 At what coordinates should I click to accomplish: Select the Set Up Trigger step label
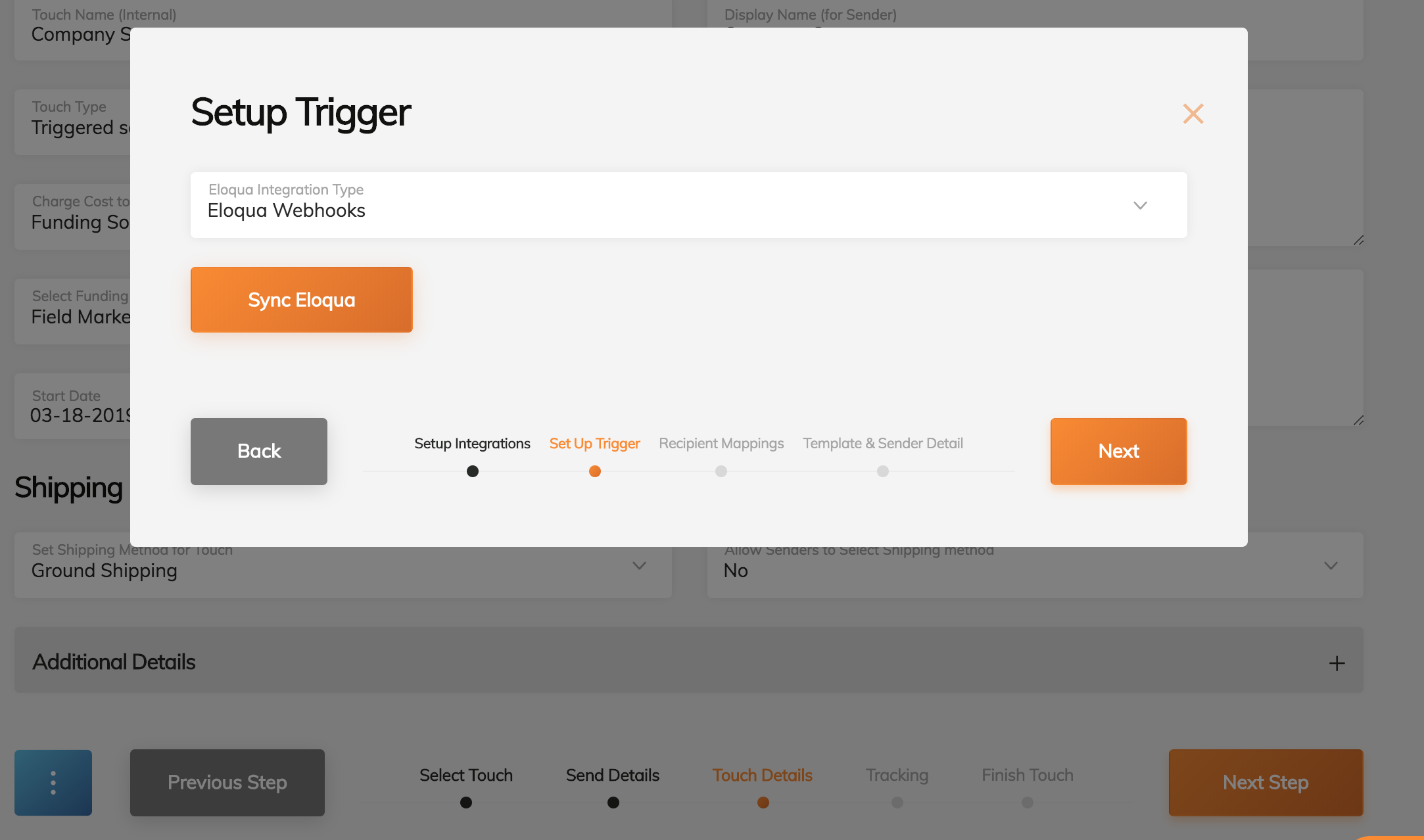(594, 444)
